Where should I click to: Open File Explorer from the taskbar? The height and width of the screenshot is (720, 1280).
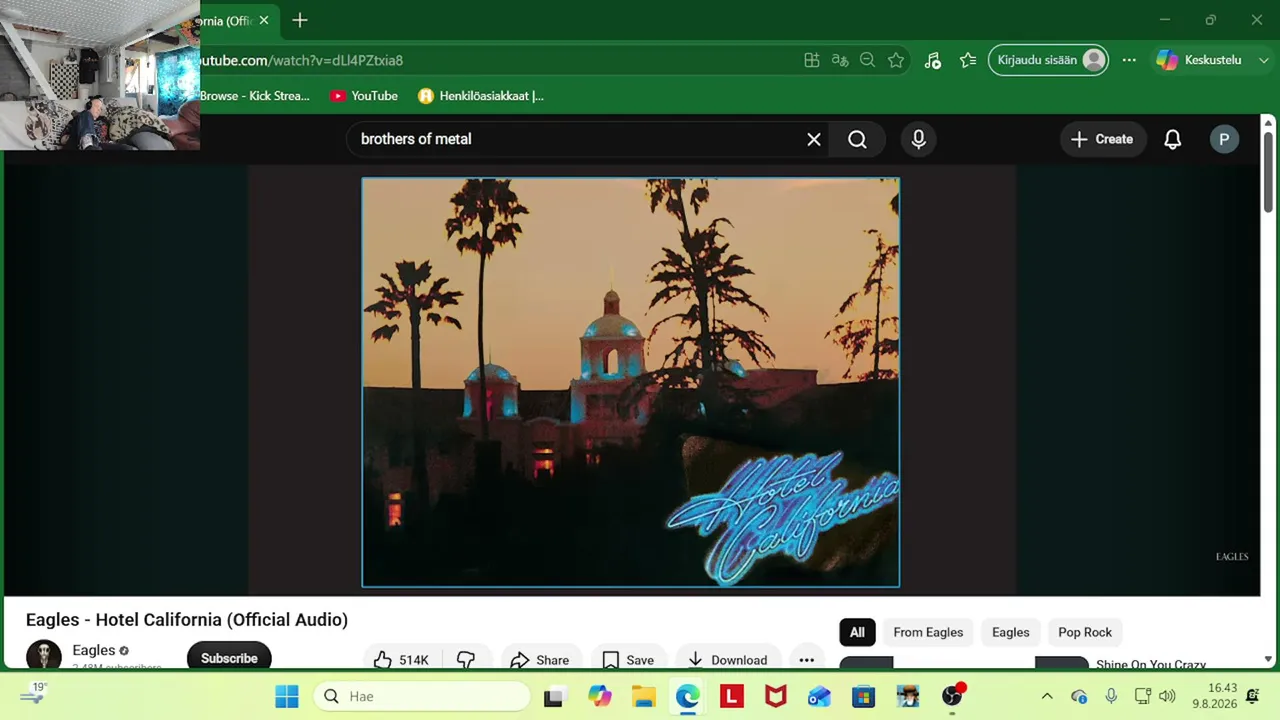click(643, 696)
